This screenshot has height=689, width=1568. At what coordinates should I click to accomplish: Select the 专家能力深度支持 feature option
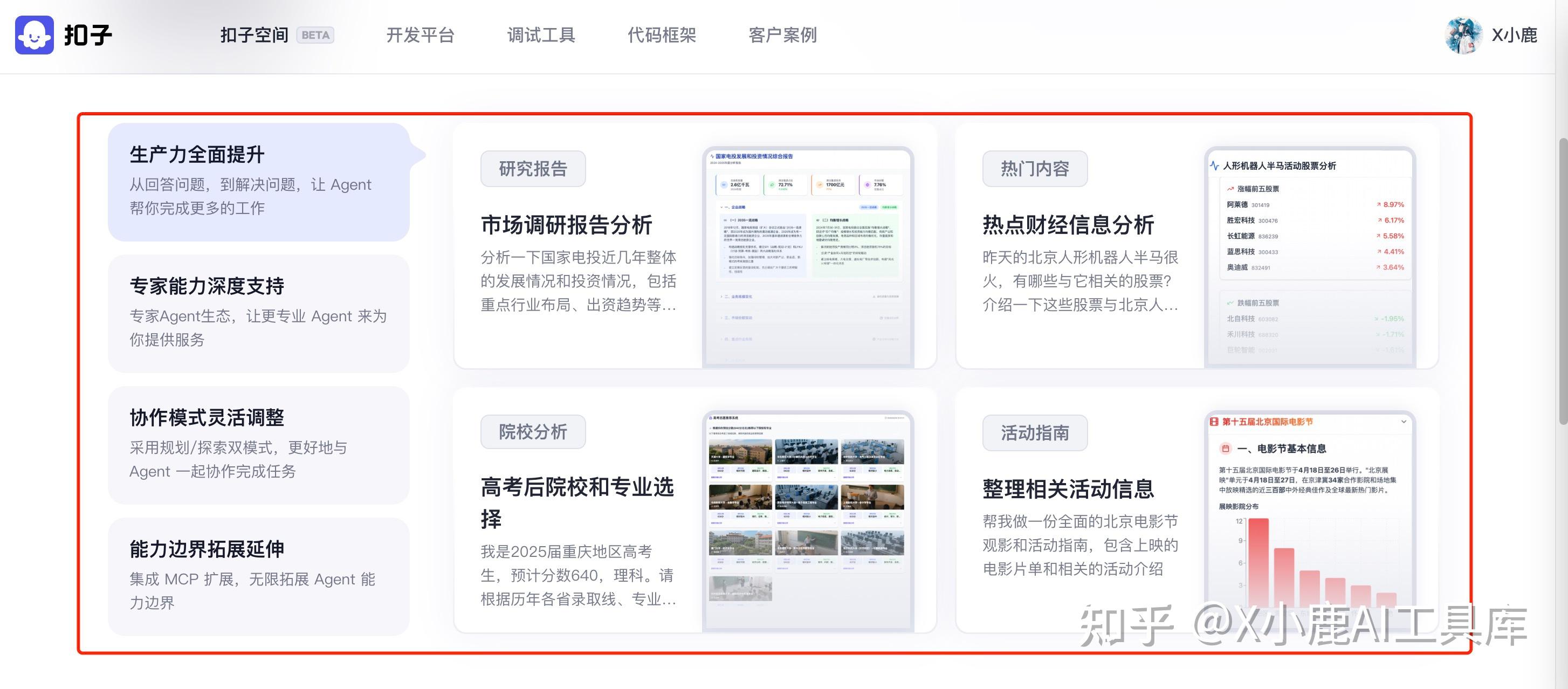coord(258,312)
